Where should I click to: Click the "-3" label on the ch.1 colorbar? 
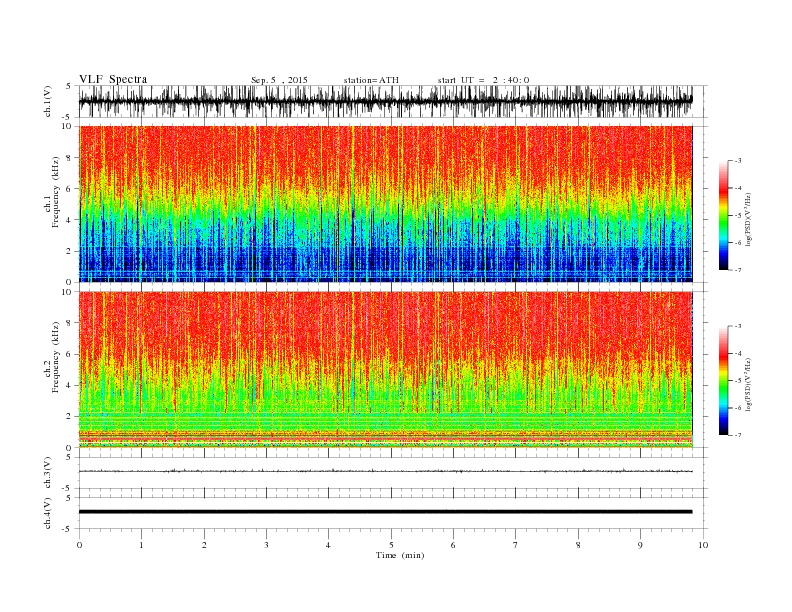(737, 161)
